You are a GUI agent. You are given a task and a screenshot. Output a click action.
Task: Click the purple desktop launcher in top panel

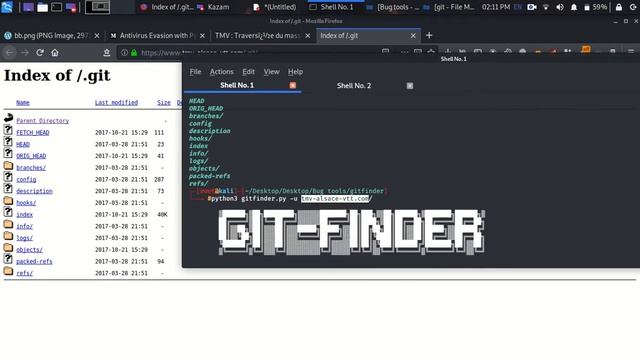(x=28, y=7)
